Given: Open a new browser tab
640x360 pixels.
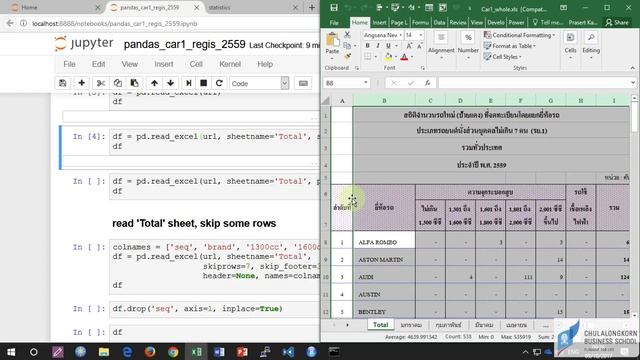Looking at the screenshot, I should pos(312,7).
